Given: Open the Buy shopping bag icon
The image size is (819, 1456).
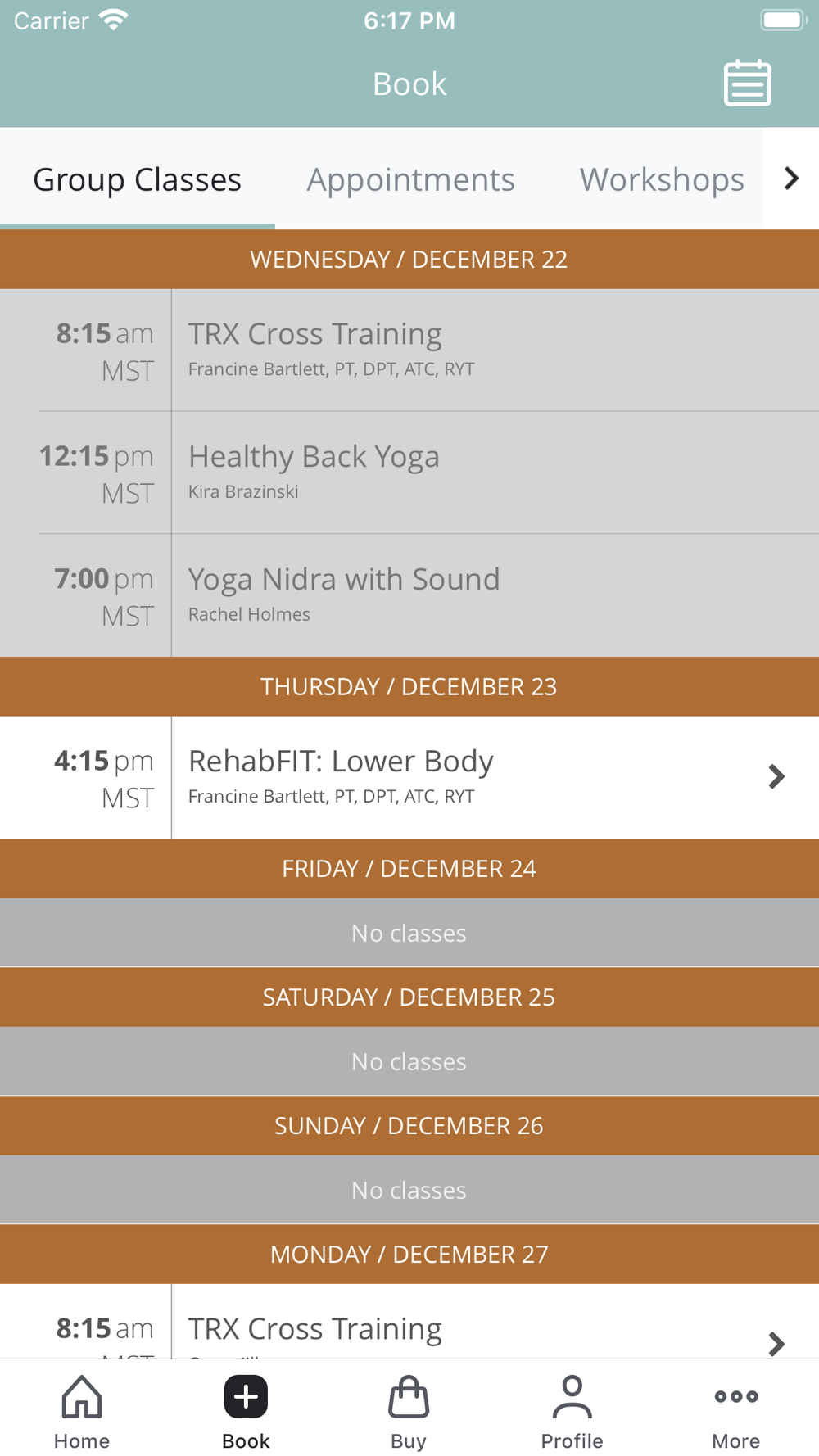Looking at the screenshot, I should coord(409,1395).
